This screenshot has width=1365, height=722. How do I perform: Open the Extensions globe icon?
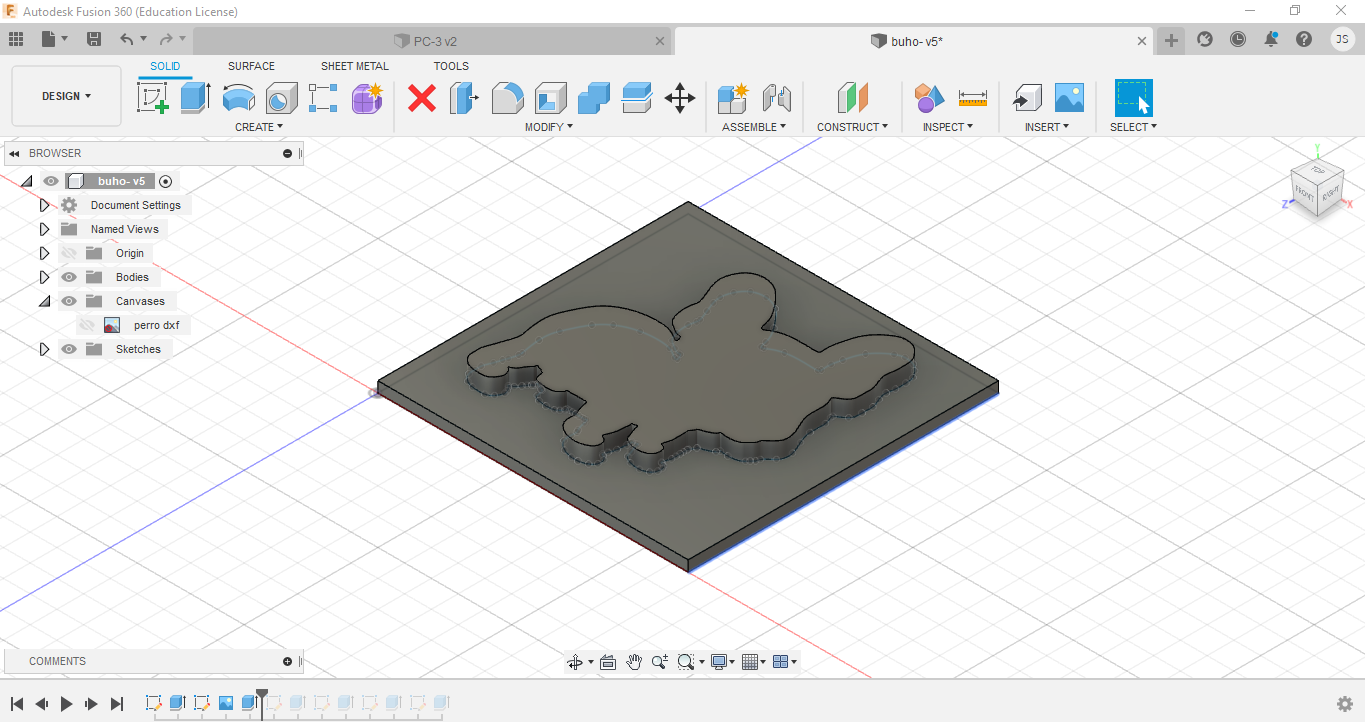[x=1205, y=39]
